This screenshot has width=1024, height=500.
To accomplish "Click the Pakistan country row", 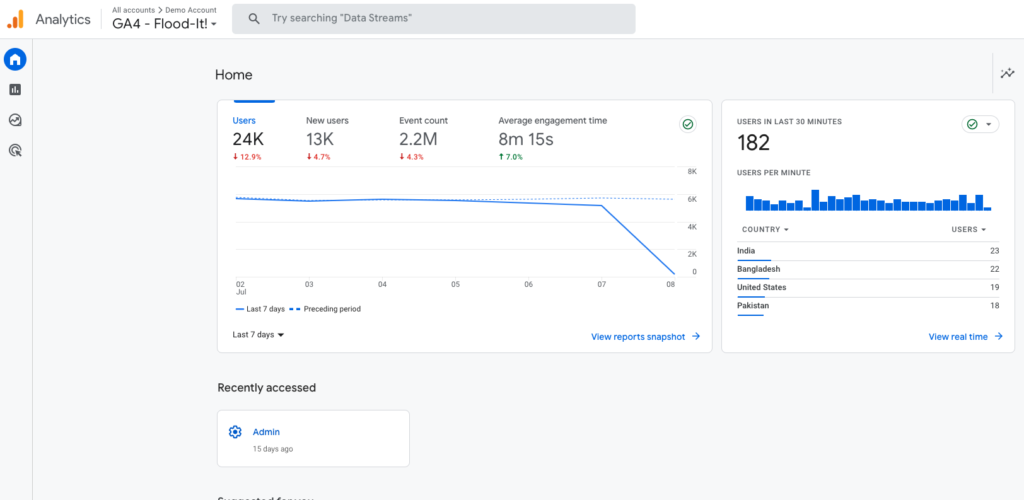I will tap(869, 307).
